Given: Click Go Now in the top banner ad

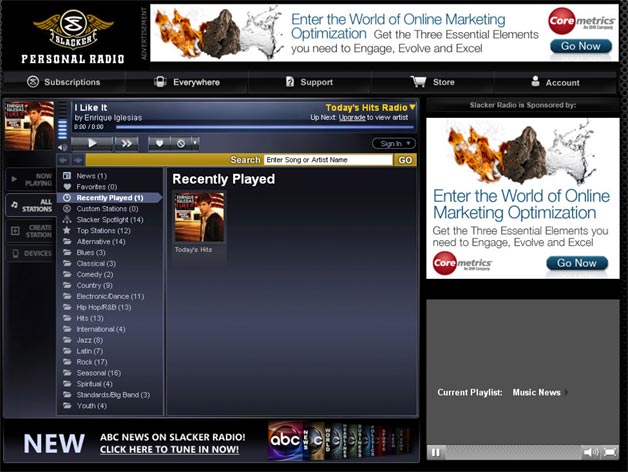Looking at the screenshot, I should click(x=581, y=46).
